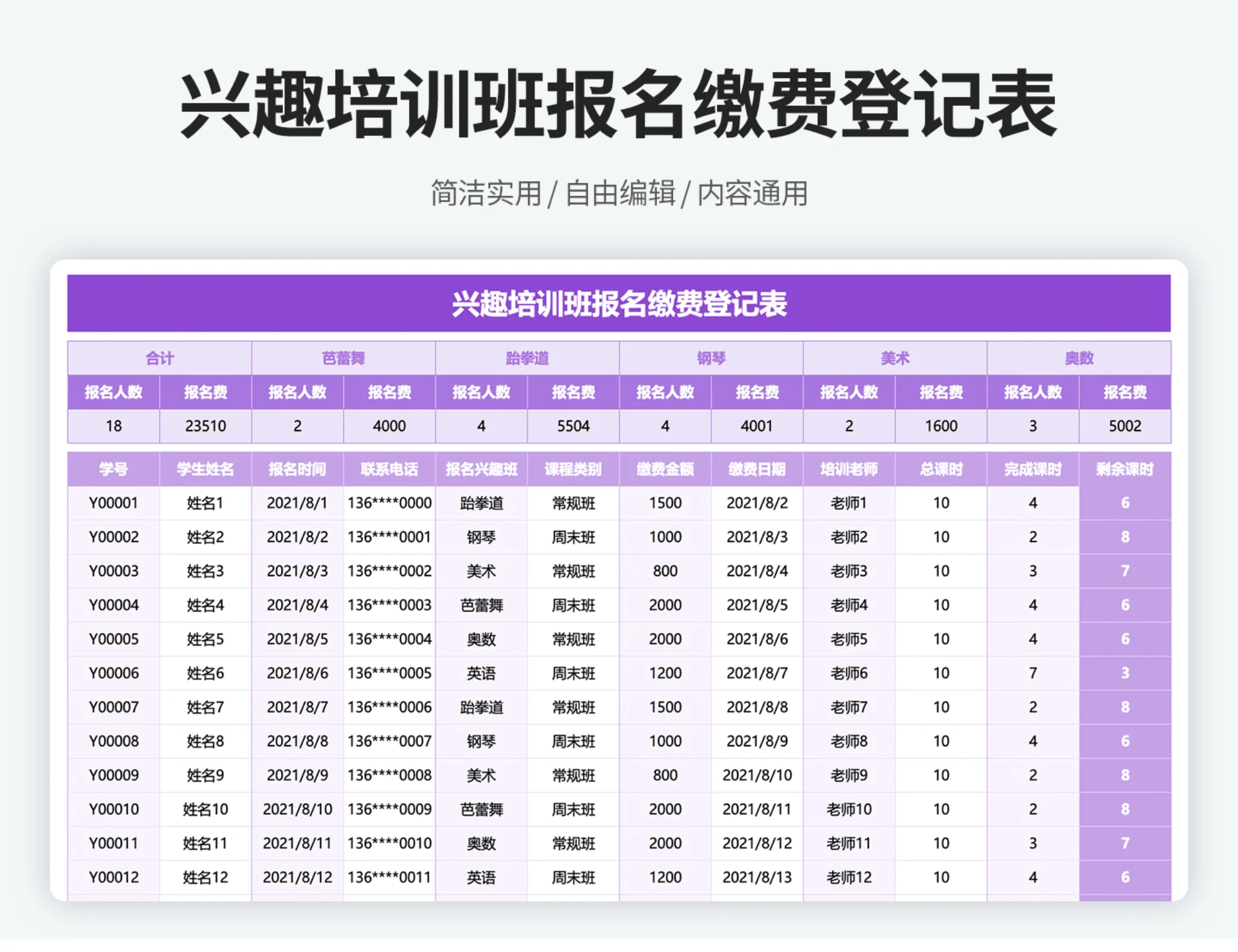
Task: Click the 跆拳道 category header
Action: click(527, 358)
